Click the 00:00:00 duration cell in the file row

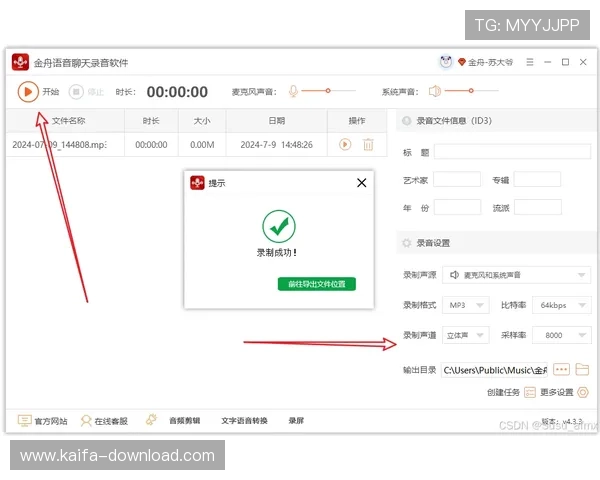point(151,145)
